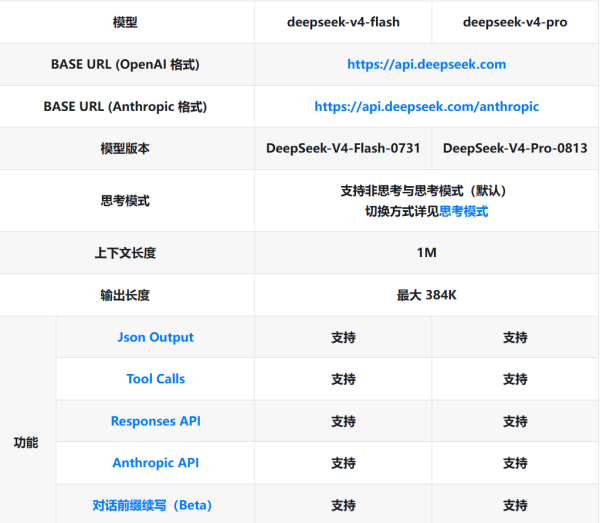
Task: Click 支持 for Anthropic API under flash
Action: (x=343, y=463)
